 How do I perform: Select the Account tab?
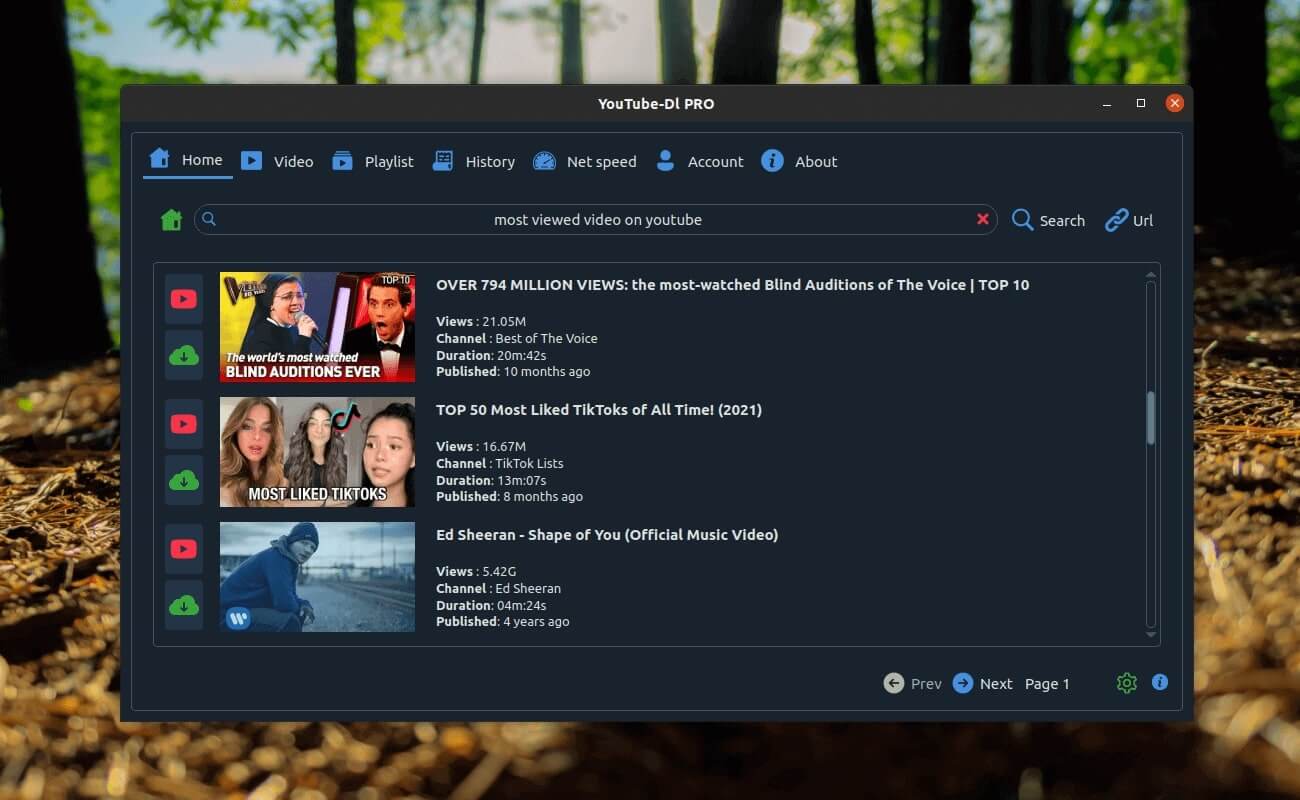[x=699, y=161]
